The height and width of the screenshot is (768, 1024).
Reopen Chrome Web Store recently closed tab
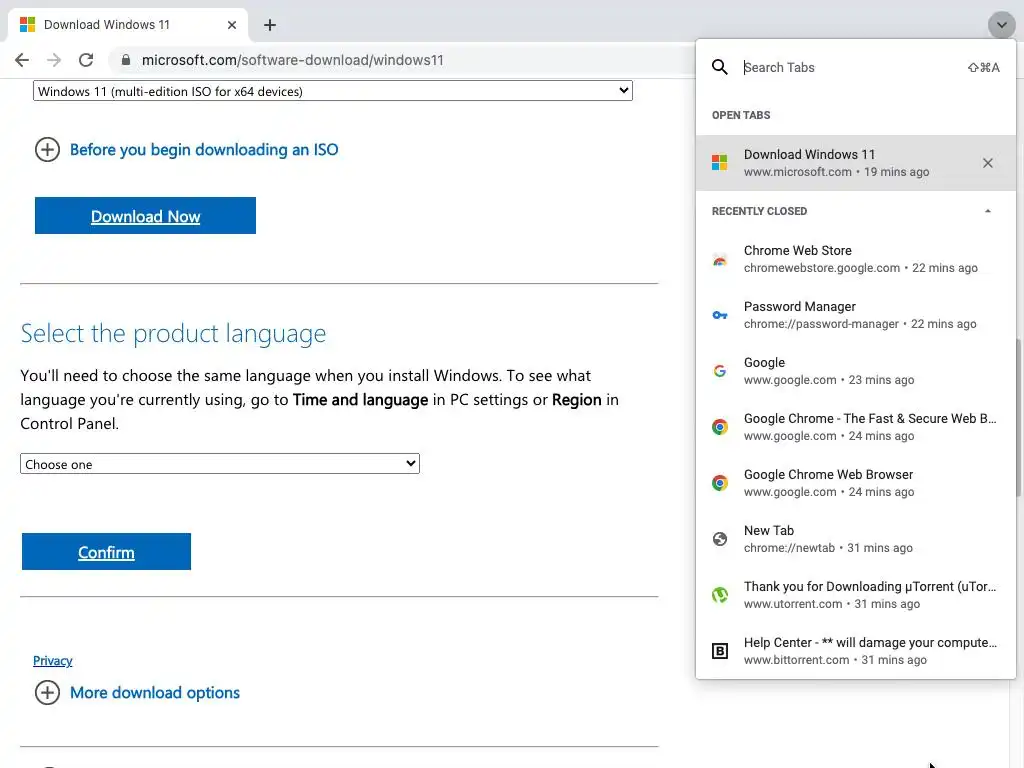[856, 259]
